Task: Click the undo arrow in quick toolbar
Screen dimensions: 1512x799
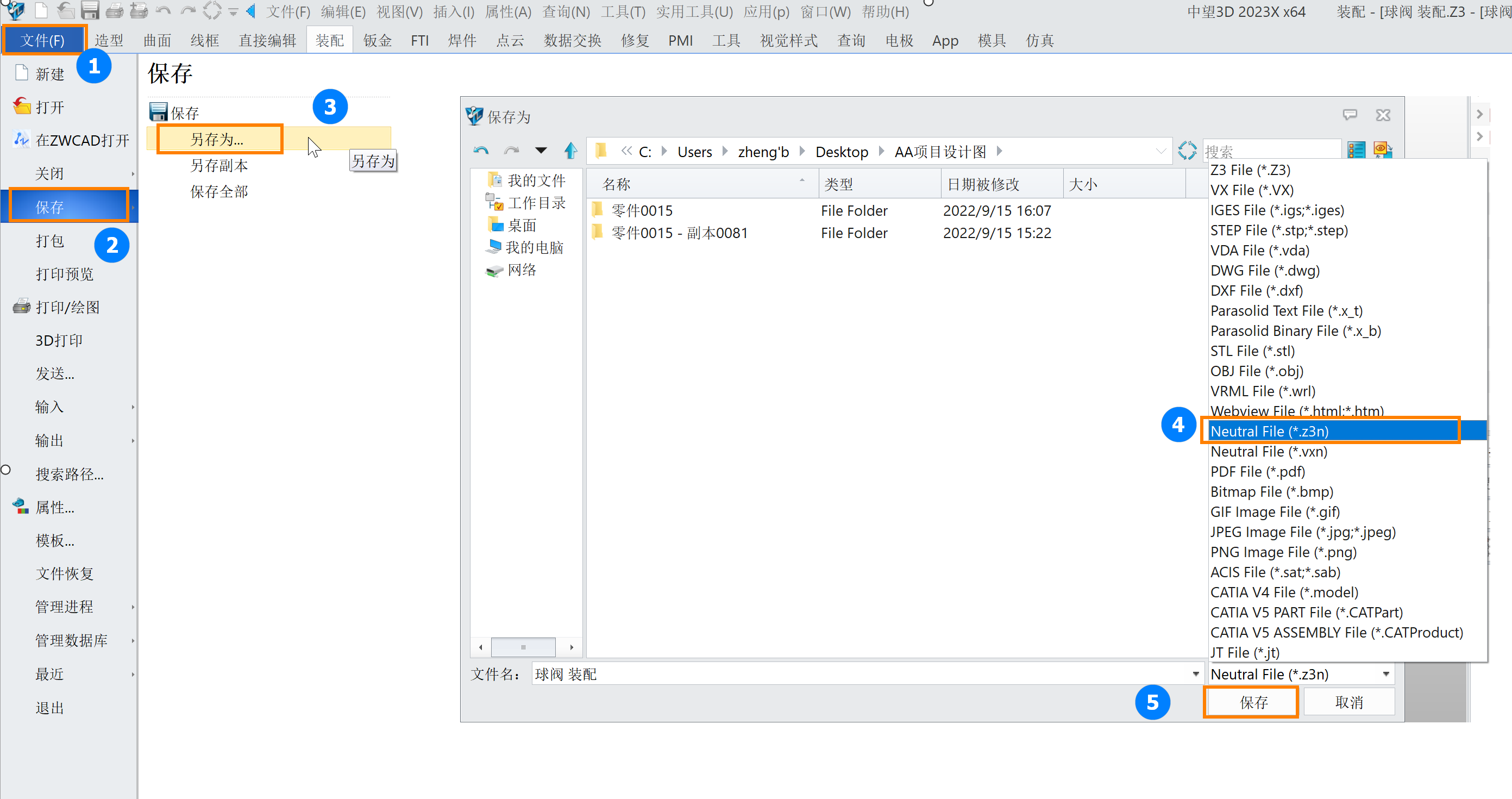Action: (163, 10)
